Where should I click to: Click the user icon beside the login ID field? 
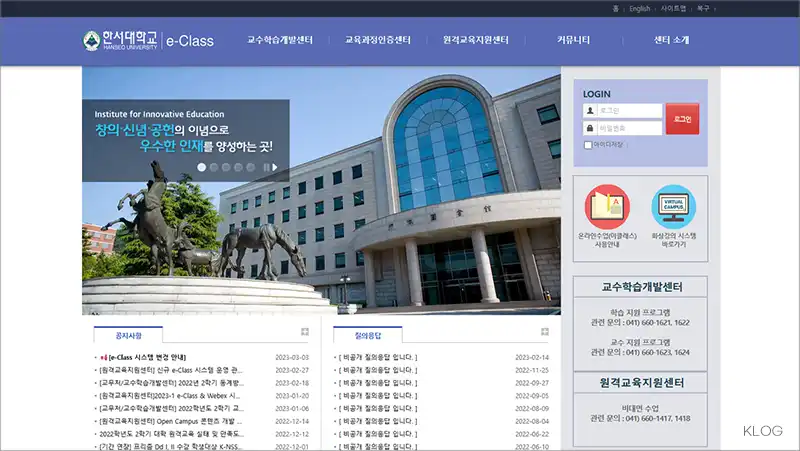click(590, 111)
